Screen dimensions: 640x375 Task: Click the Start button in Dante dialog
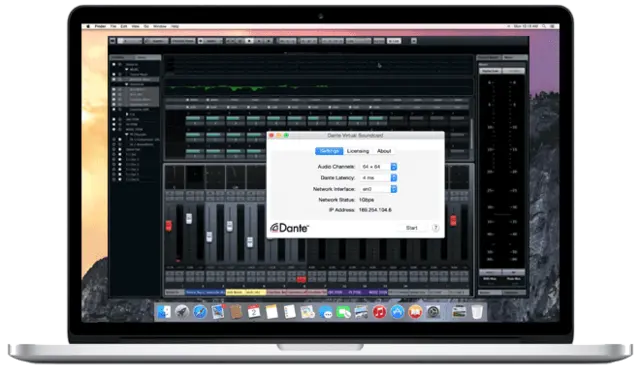412,228
